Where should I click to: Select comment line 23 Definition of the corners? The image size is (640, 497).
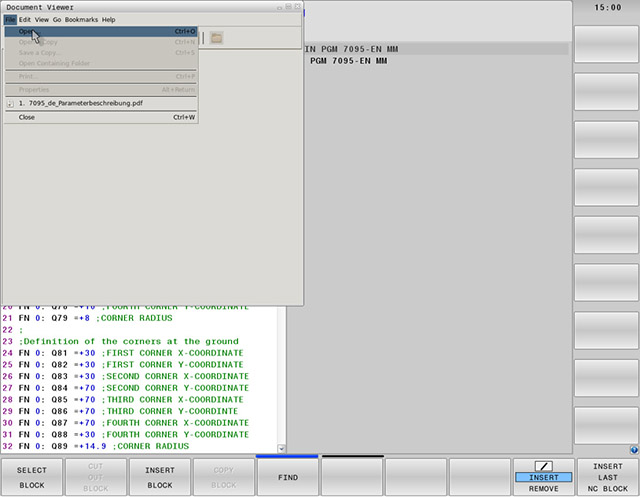[x=120, y=341]
